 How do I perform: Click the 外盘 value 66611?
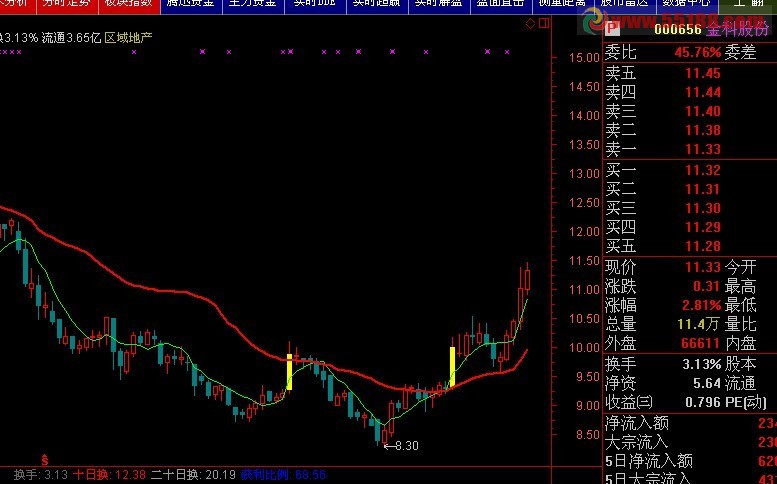(700, 343)
